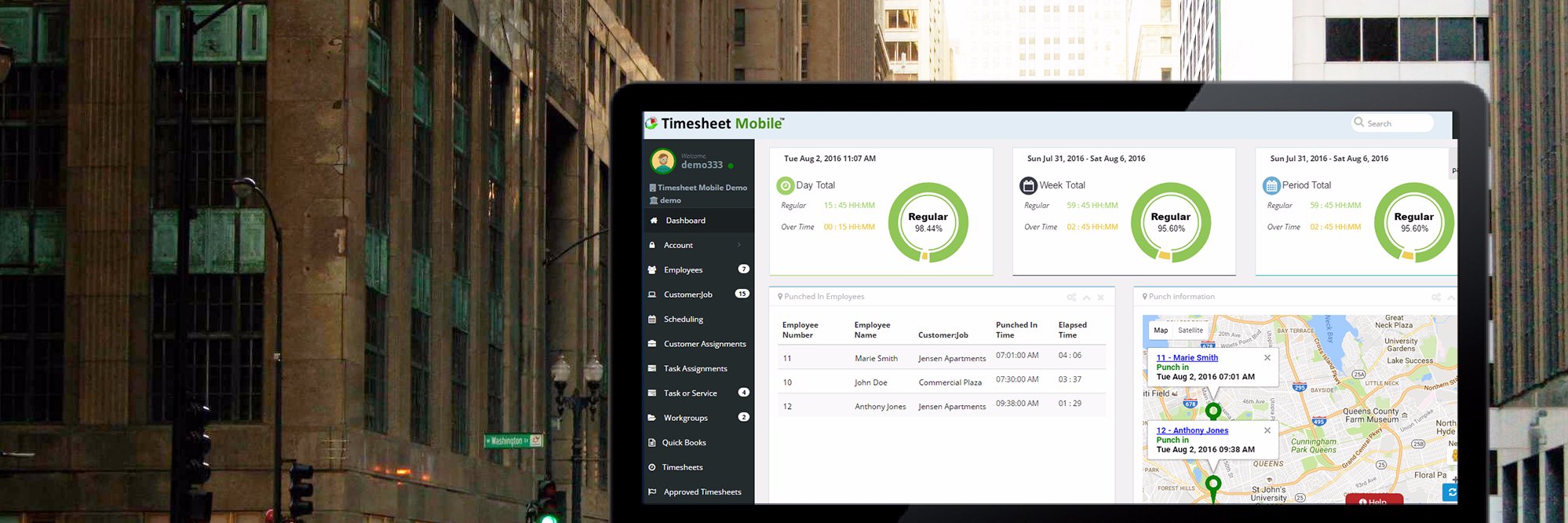The image size is (1568, 523).
Task: Click the Timesheet Mobile logo icon
Action: (x=651, y=123)
